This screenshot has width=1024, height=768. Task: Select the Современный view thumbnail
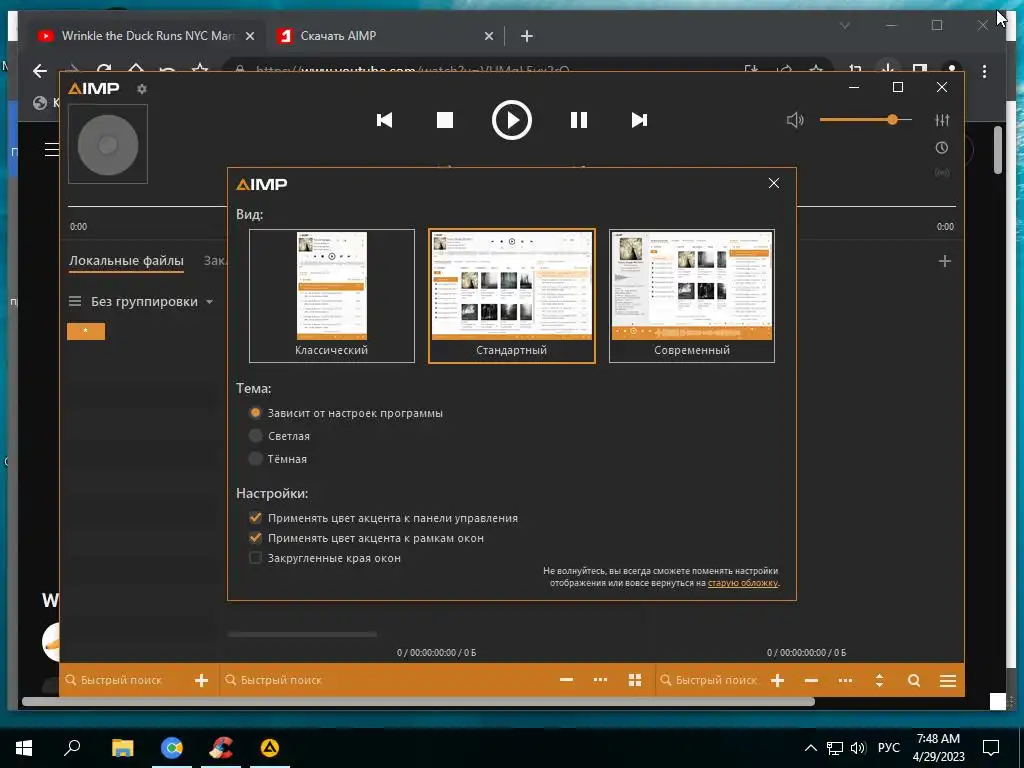click(x=692, y=295)
